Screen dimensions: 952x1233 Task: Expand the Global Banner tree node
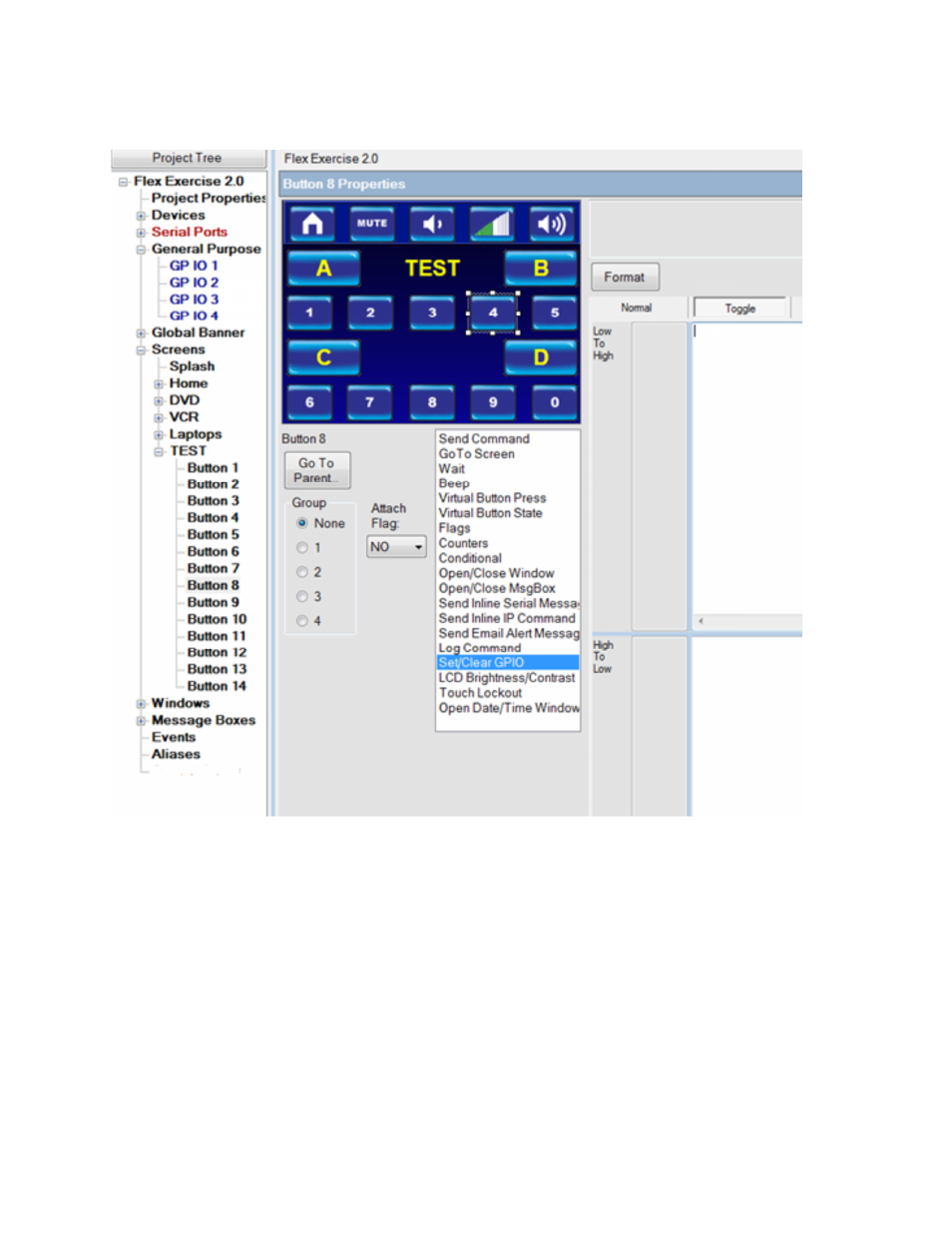click(x=141, y=333)
